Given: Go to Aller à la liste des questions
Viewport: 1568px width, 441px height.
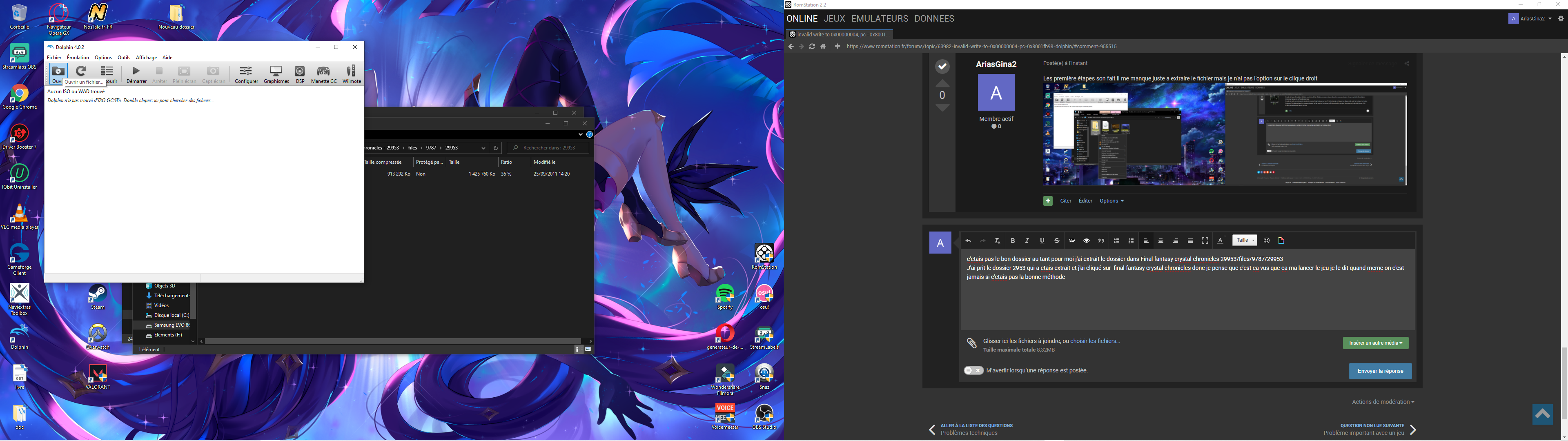Looking at the screenshot, I should click(x=976, y=426).
